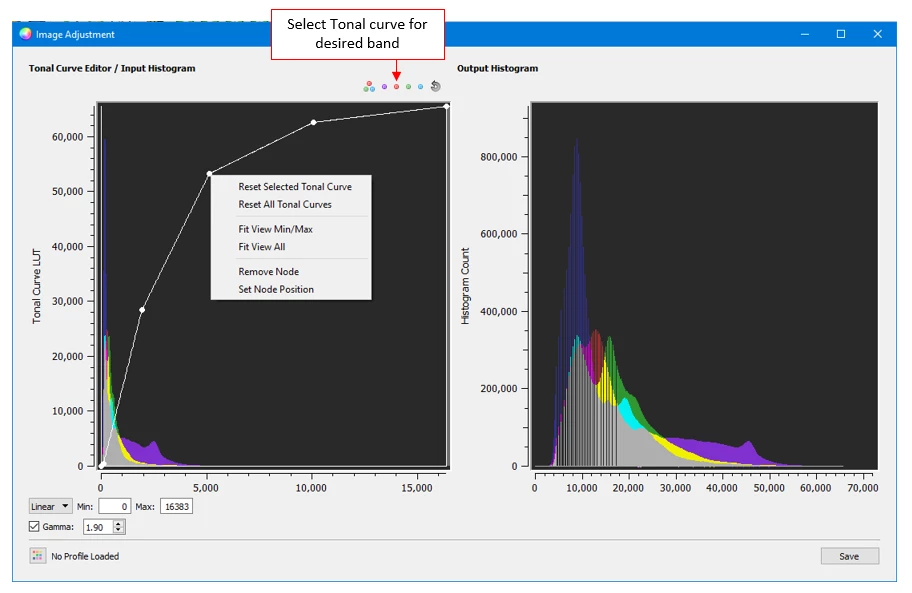Select Fit View All menu entry

[x=261, y=247]
